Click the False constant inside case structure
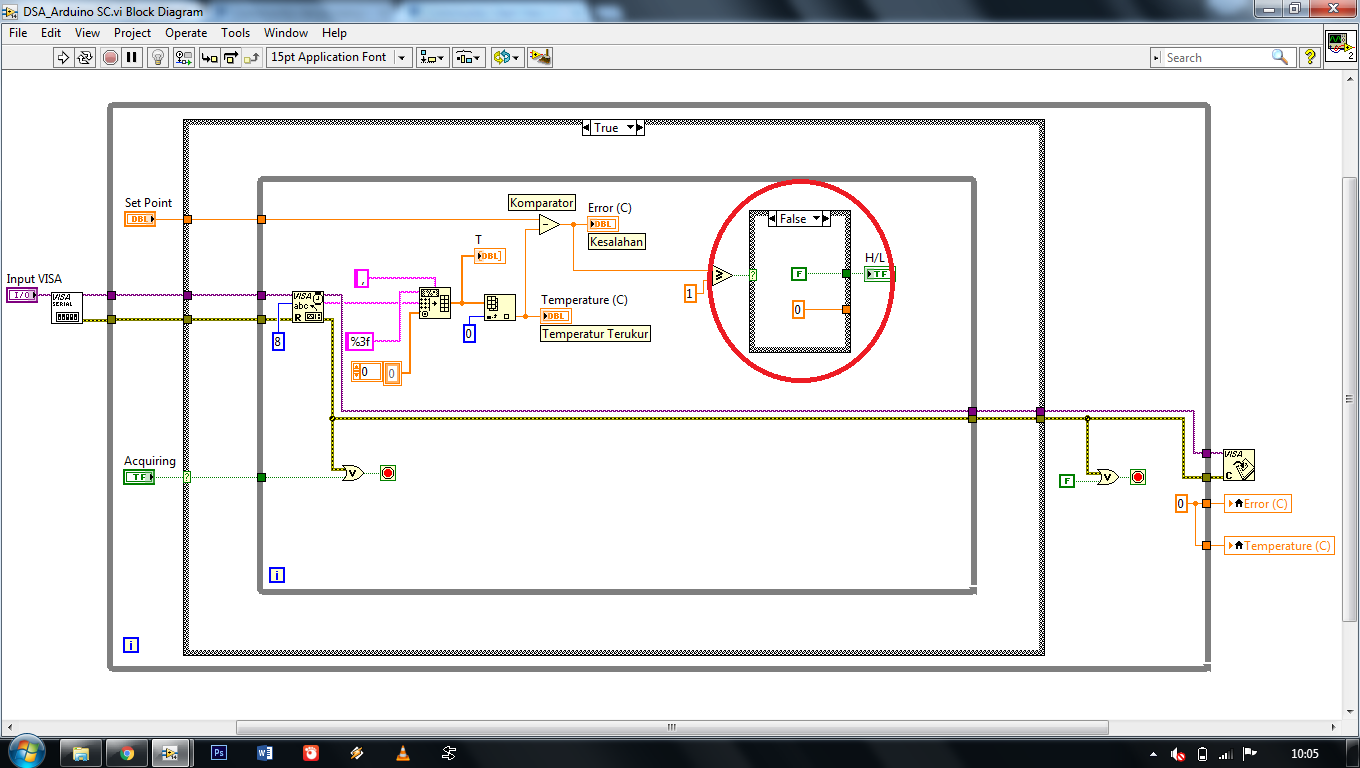This screenshot has width=1360, height=768. coord(798,273)
